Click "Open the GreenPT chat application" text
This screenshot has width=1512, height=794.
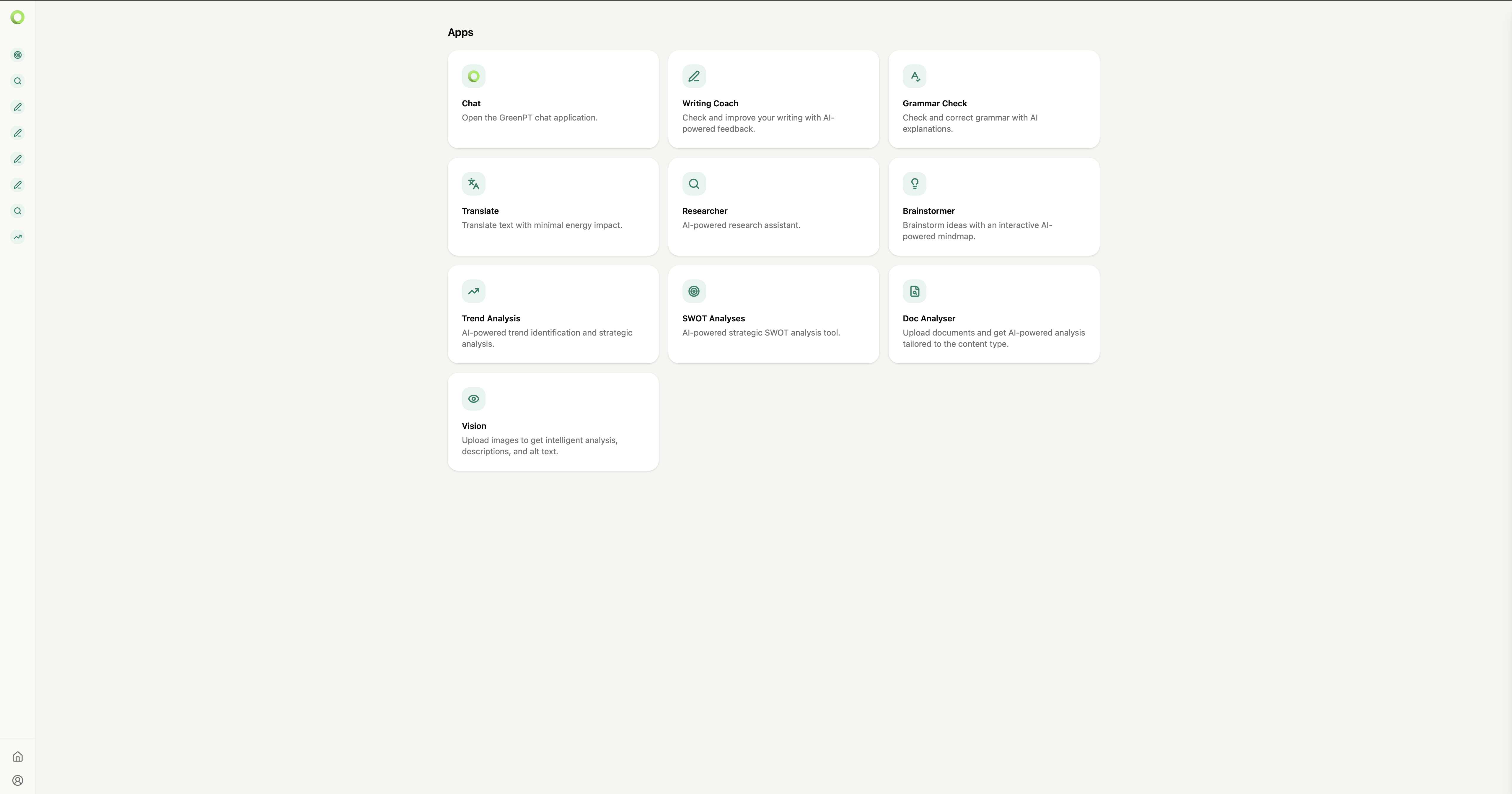tap(529, 118)
